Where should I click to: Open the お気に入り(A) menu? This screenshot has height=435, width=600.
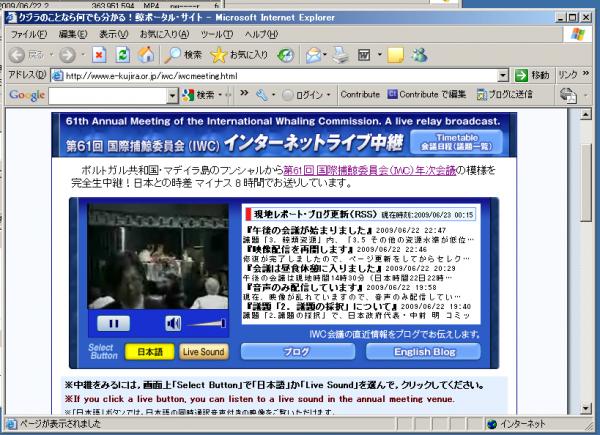click(x=164, y=34)
